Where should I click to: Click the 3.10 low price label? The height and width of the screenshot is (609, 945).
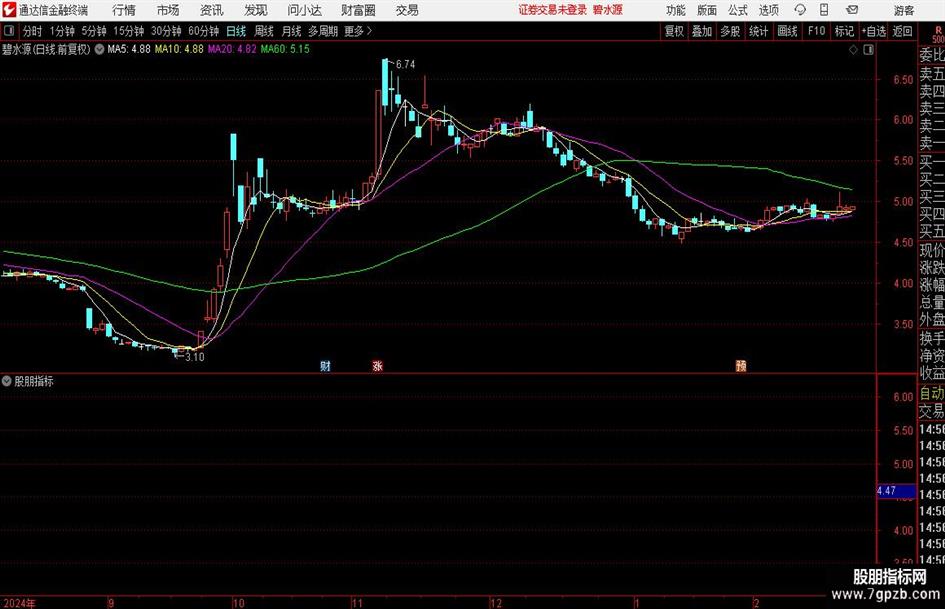(195, 357)
